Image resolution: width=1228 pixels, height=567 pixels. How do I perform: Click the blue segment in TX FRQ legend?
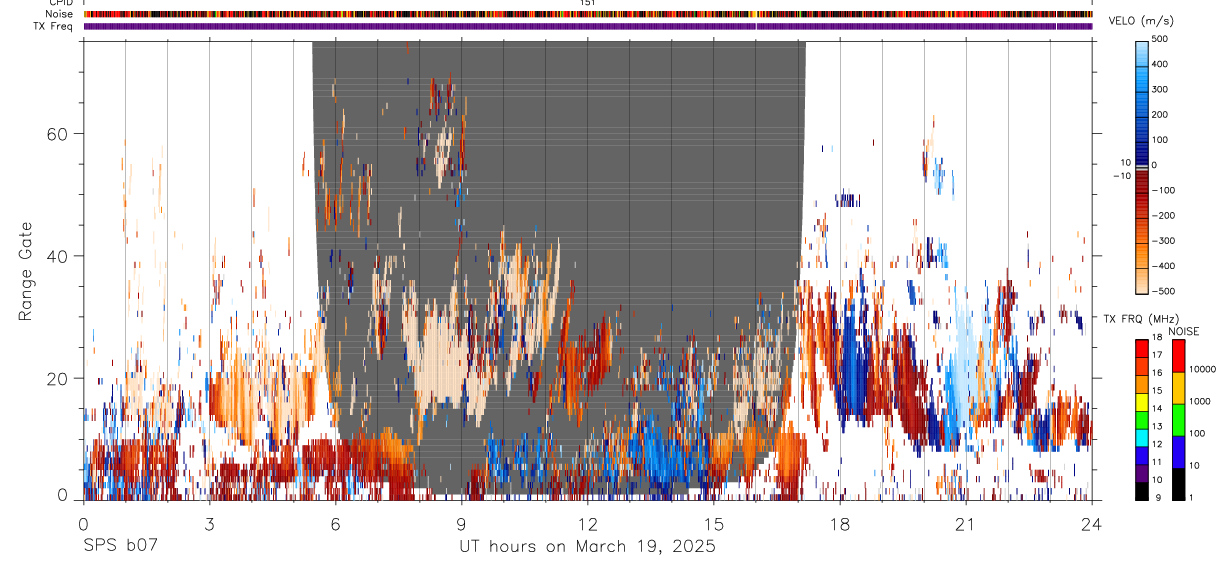point(1142,454)
